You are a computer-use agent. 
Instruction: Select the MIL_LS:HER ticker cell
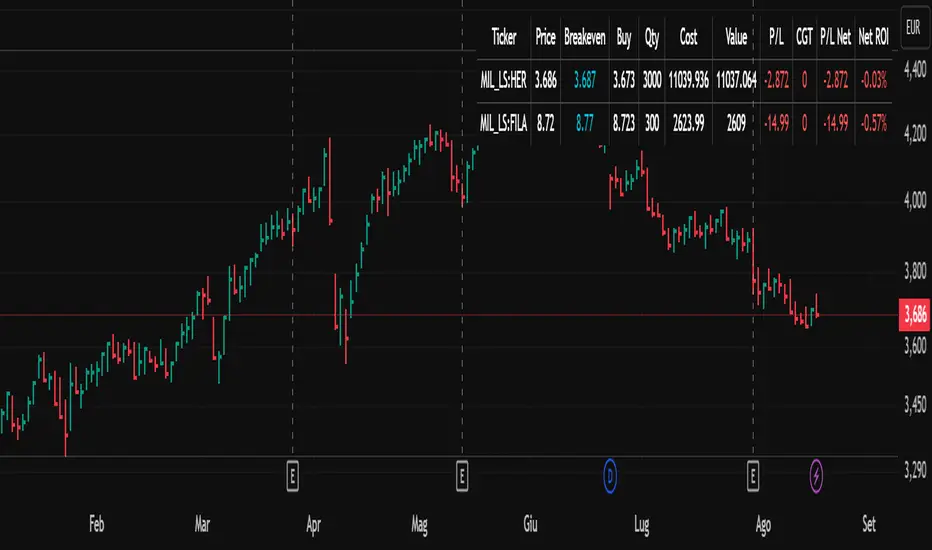tap(503, 80)
